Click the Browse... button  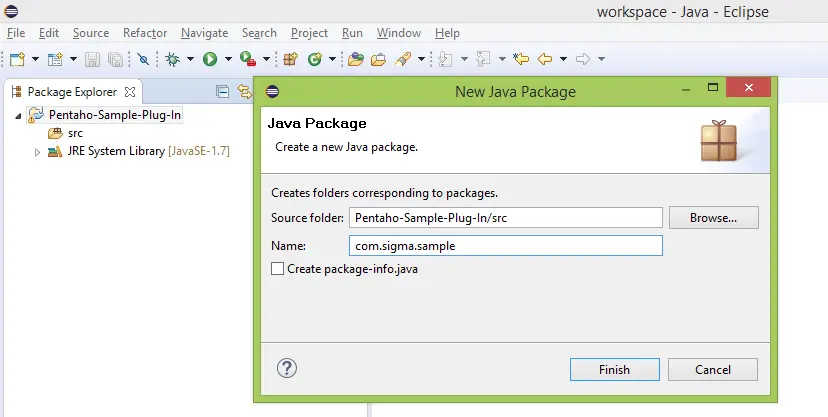point(713,217)
